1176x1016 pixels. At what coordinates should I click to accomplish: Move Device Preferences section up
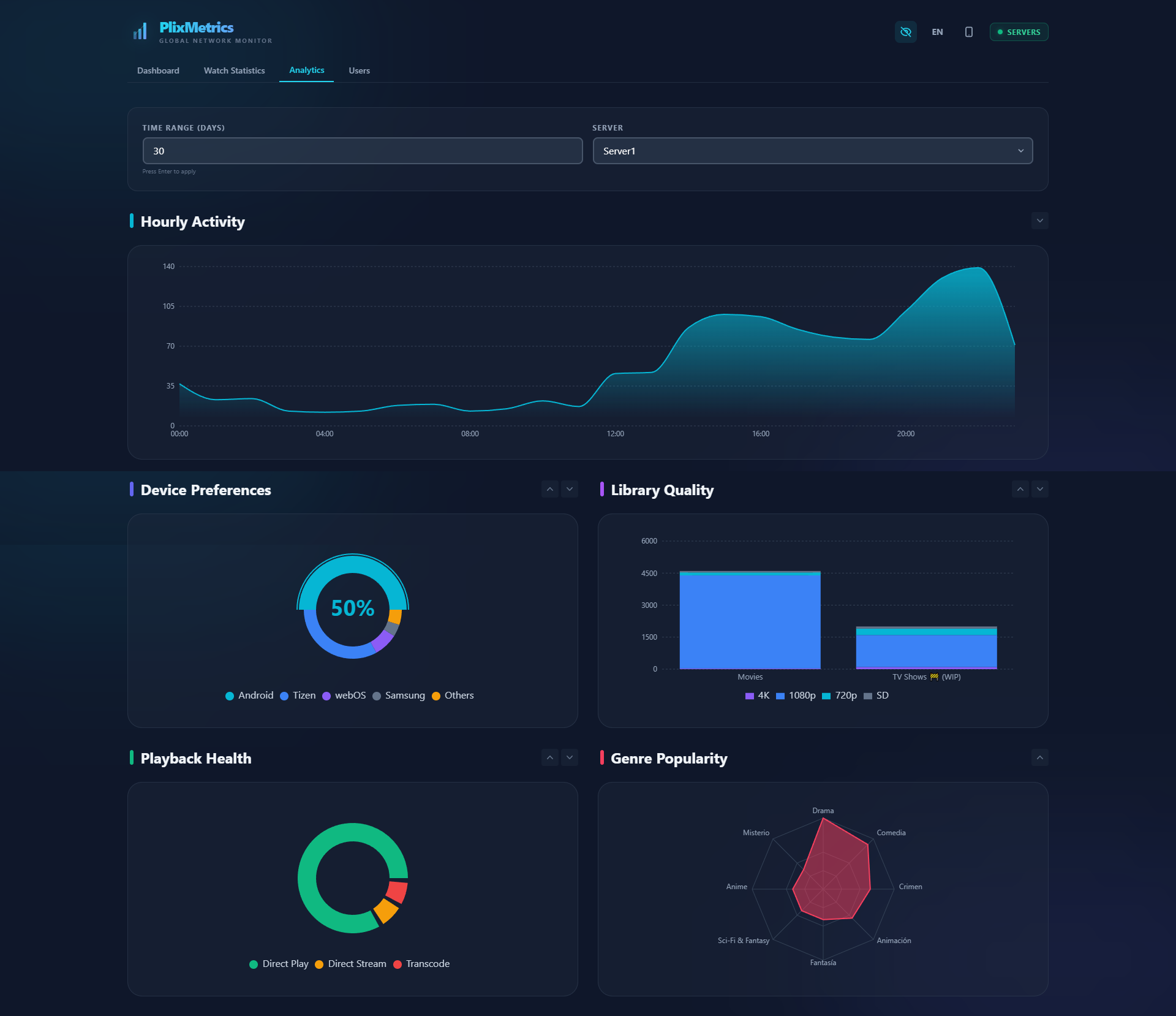[550, 489]
